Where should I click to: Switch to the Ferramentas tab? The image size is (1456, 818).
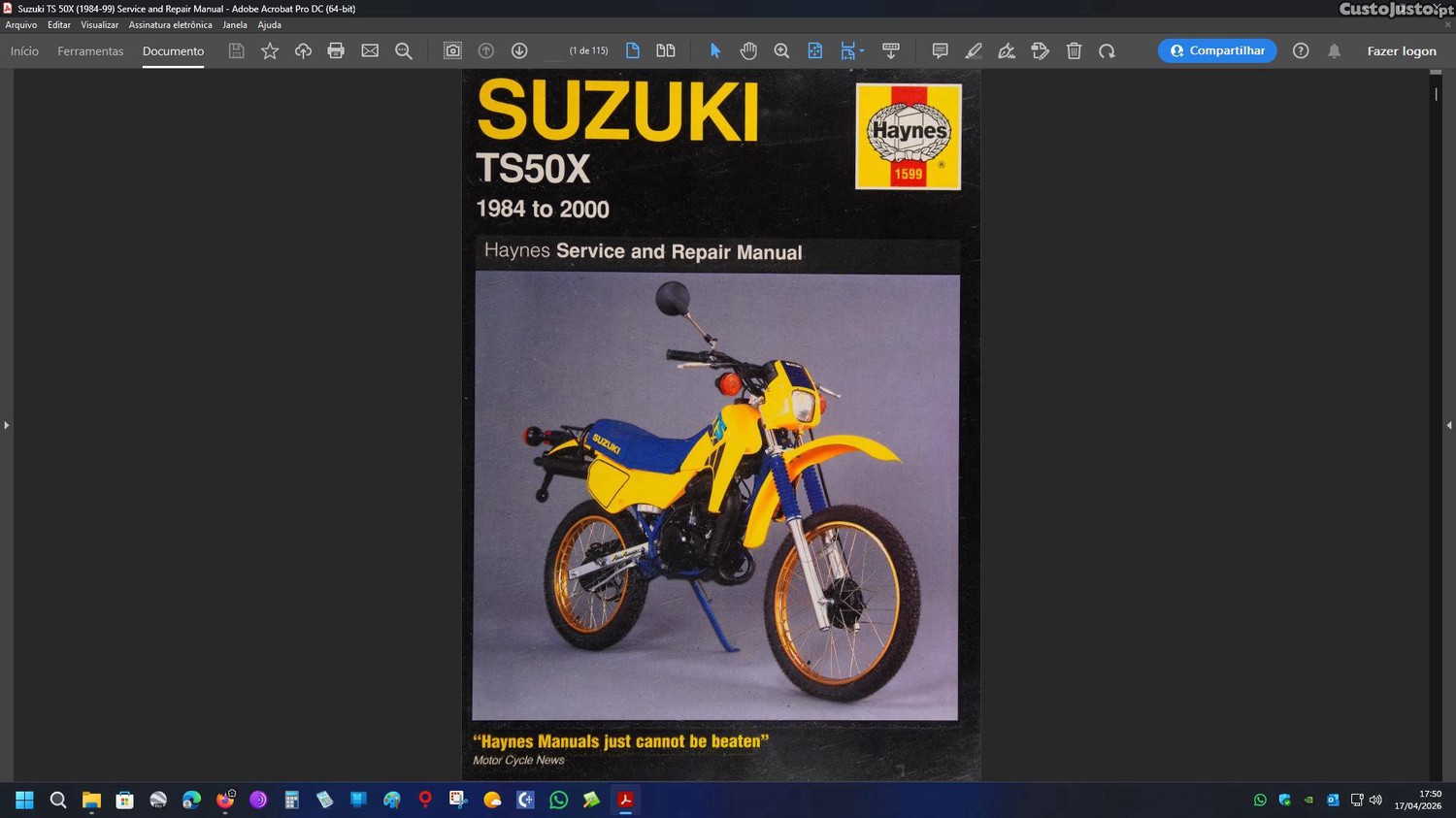(x=90, y=51)
